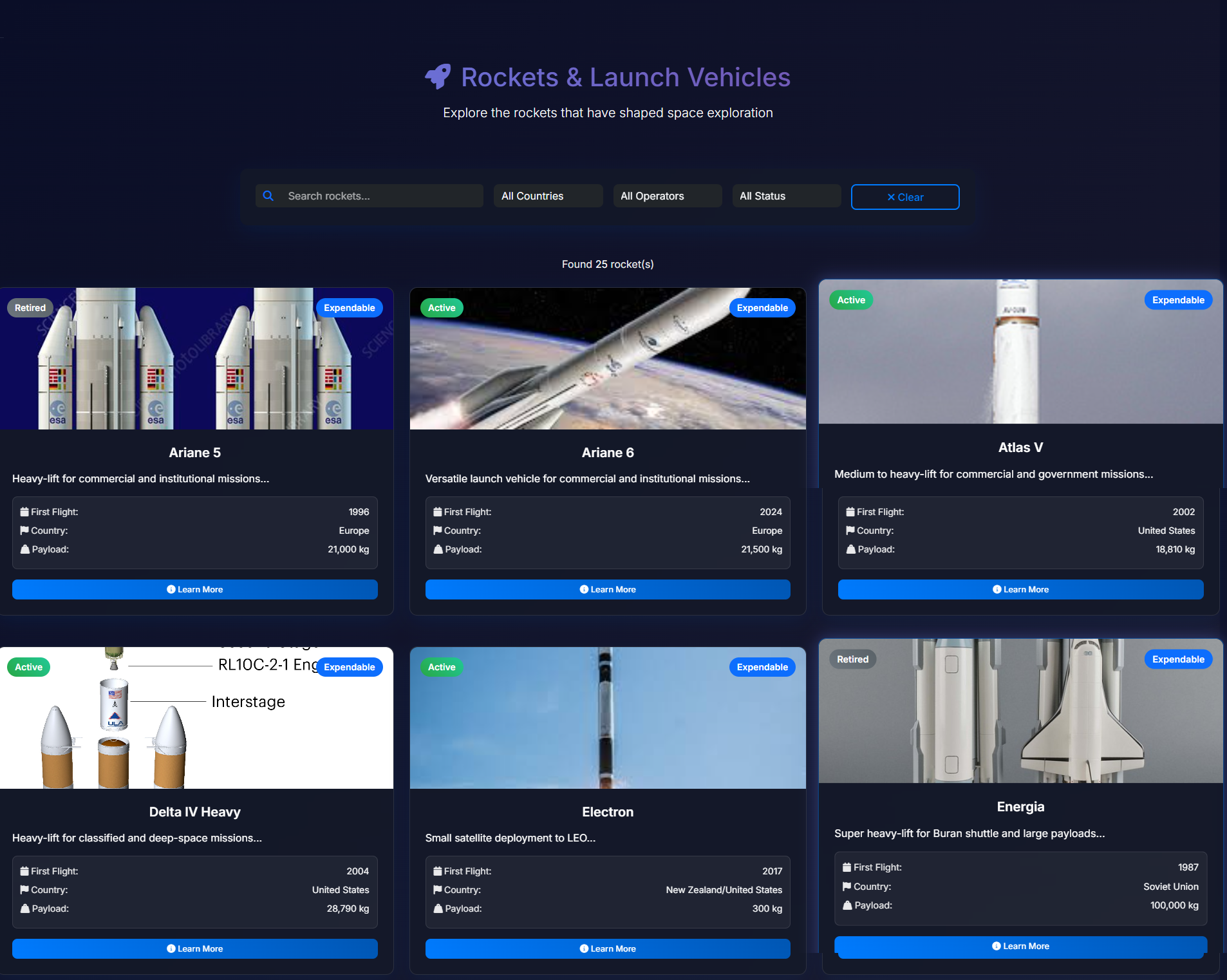Image resolution: width=1227 pixels, height=980 pixels.
Task: Click the Ariane 5 rocket image
Action: click(x=196, y=359)
